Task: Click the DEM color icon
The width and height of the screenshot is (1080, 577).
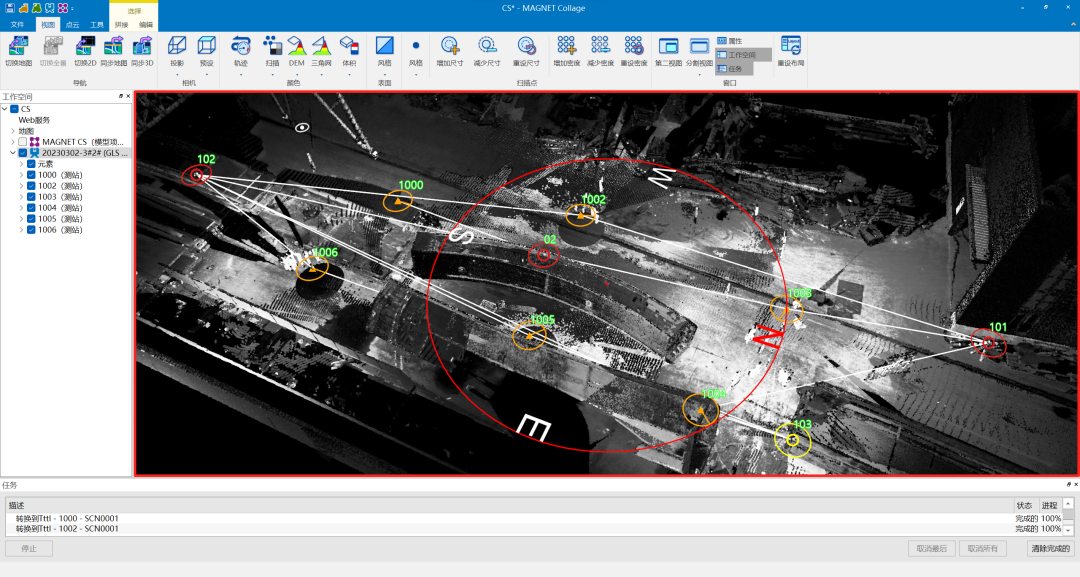Action: point(296,46)
